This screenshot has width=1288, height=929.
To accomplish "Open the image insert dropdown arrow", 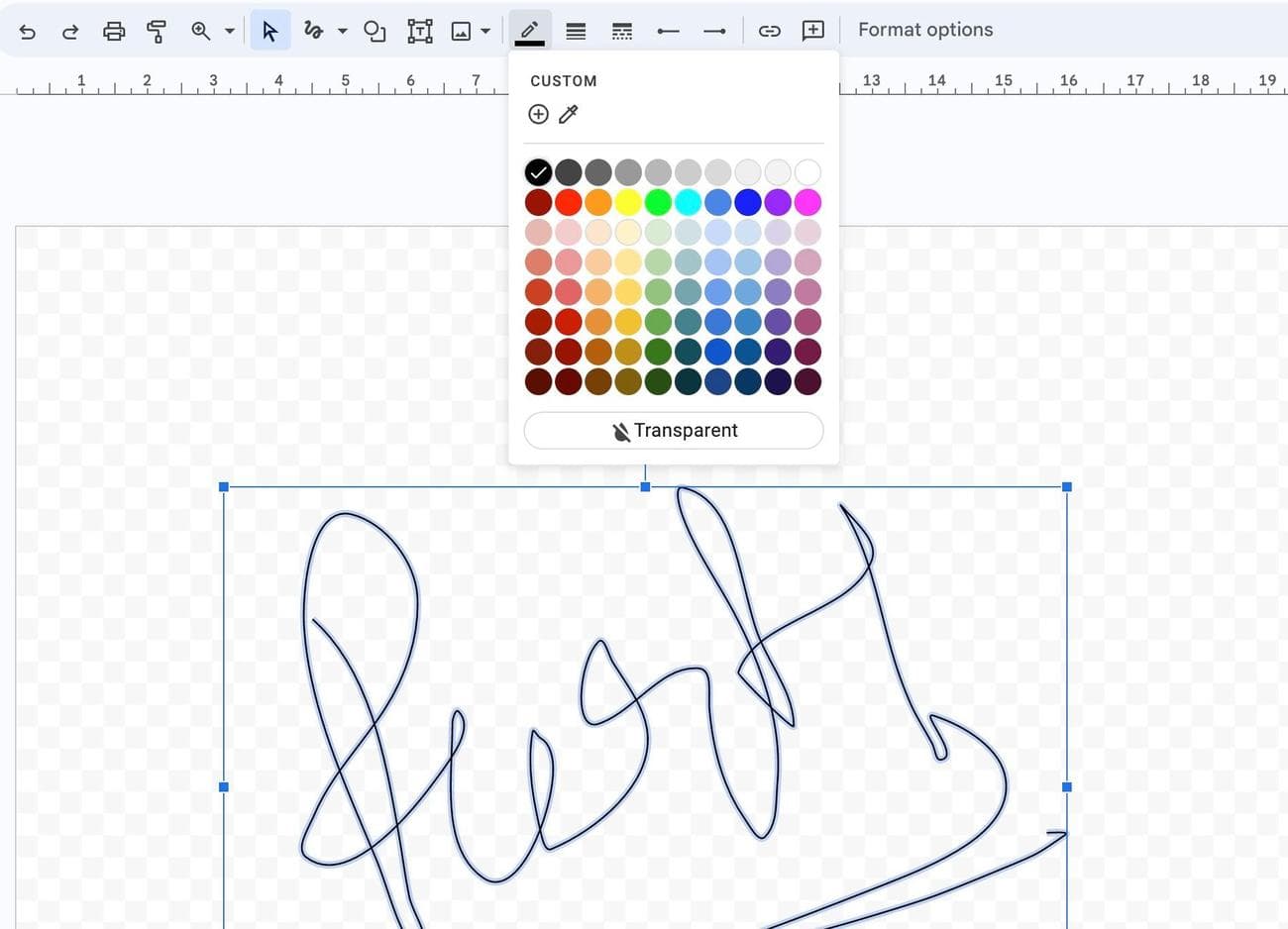I will pos(485,31).
